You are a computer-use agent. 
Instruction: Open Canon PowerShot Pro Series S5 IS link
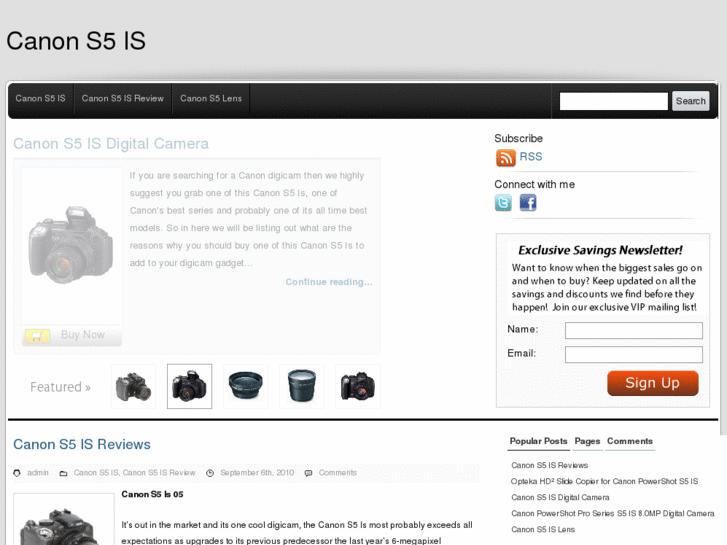(x=612, y=513)
